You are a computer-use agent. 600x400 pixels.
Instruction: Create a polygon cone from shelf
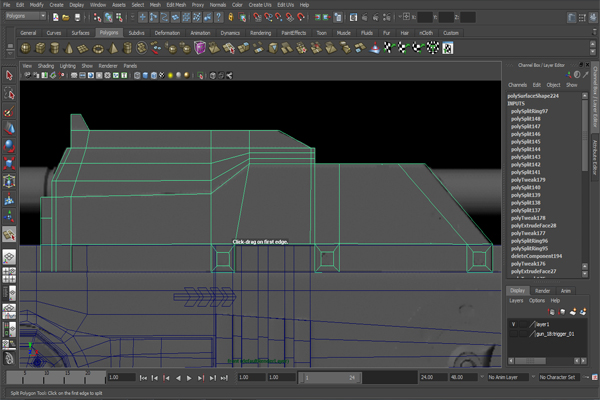(x=69, y=48)
